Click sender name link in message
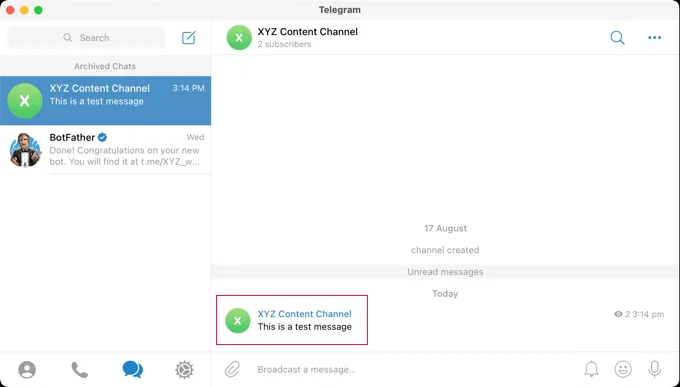Screen dimensions: 680x387 (x=304, y=314)
